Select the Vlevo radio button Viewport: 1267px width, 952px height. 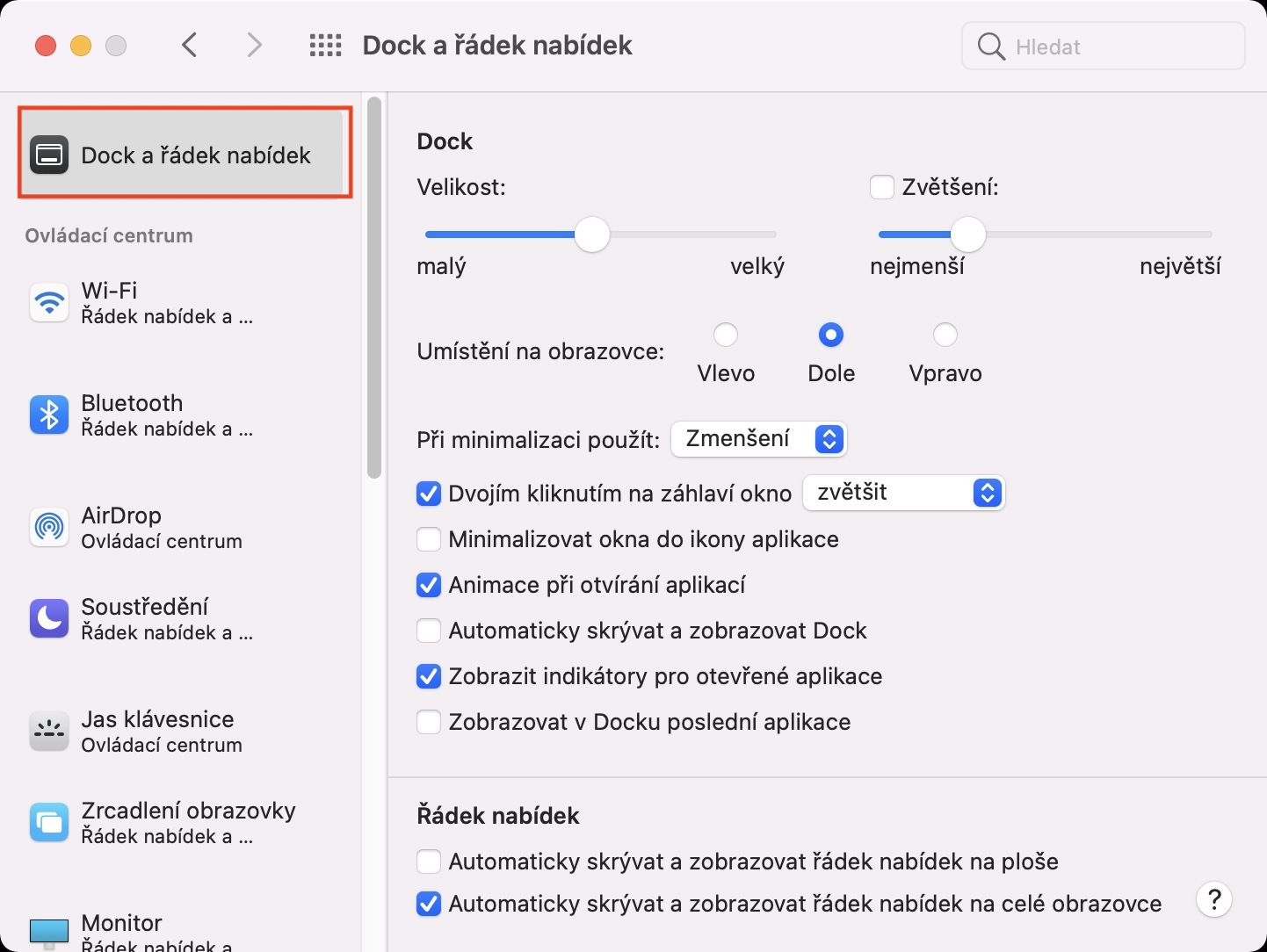click(726, 335)
